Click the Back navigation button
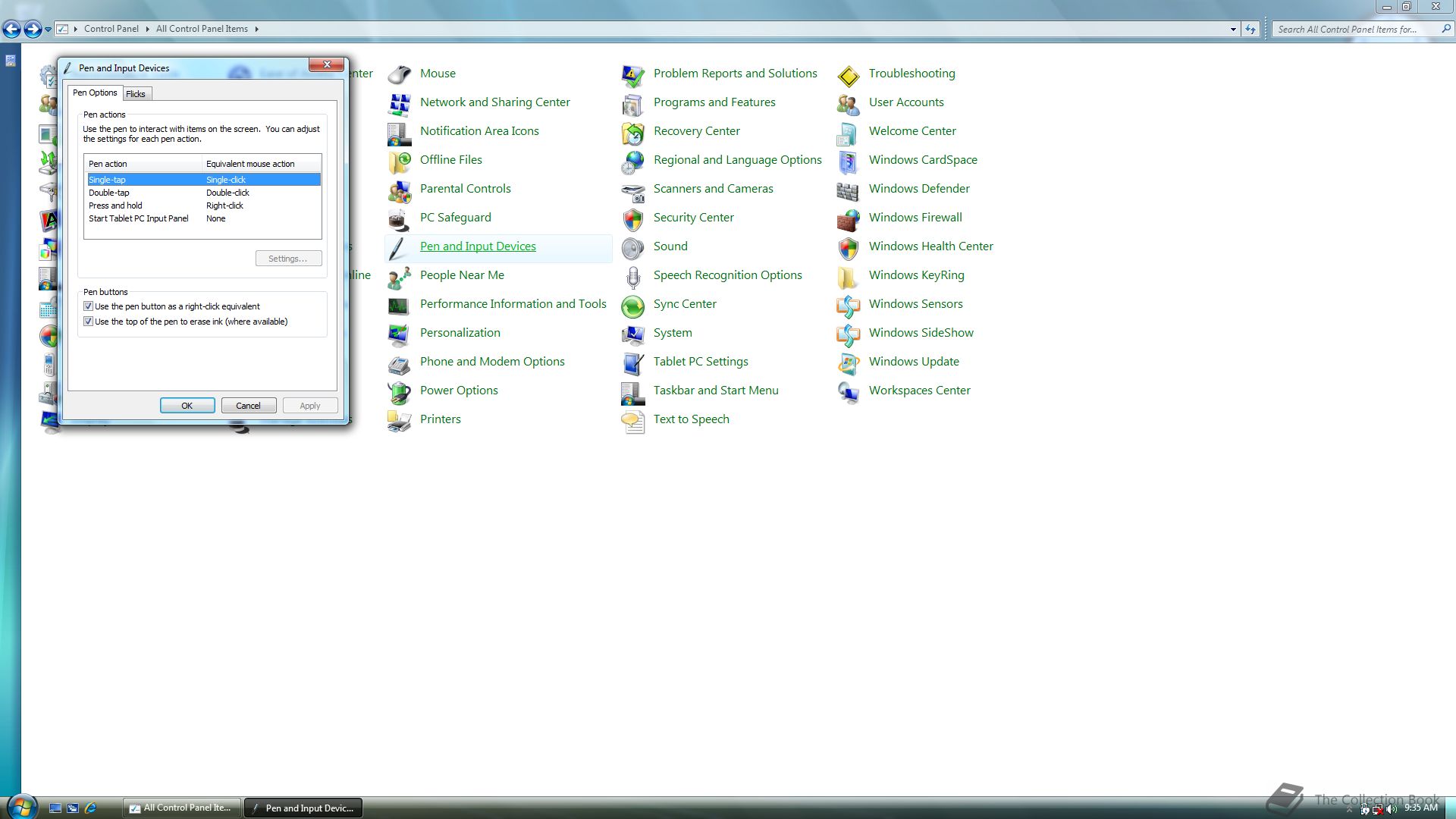This screenshot has width=1456, height=819. 11,30
